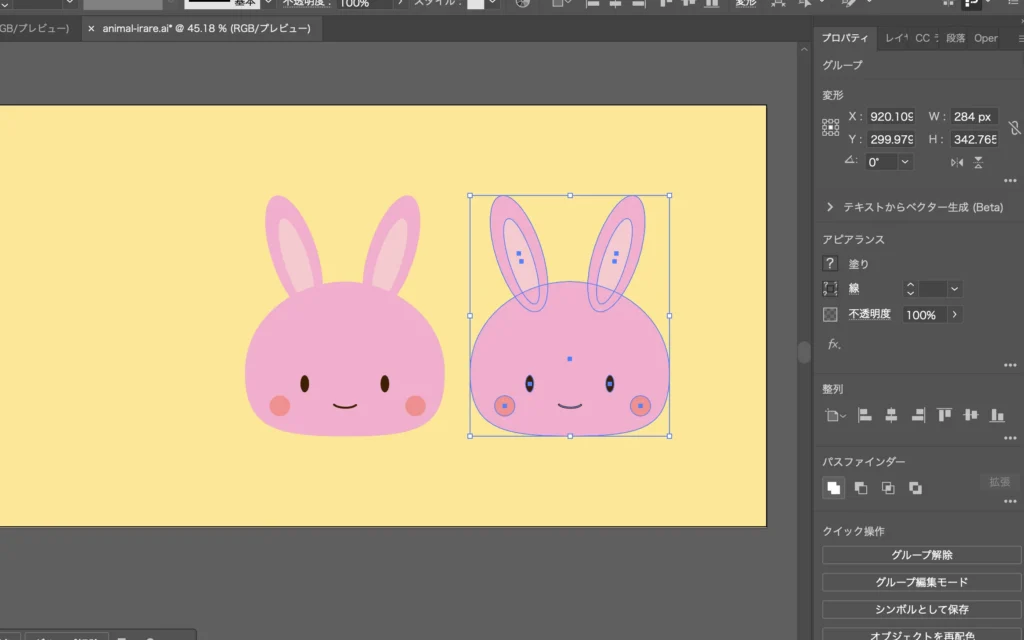Flip selection horizontally in Transform section
The width and height of the screenshot is (1024, 640).
(957, 162)
